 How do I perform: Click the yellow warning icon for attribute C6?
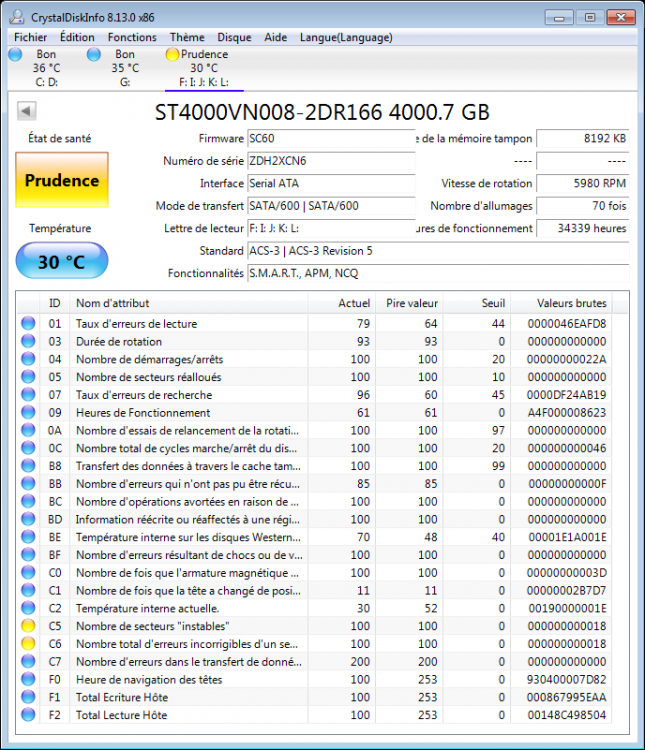coord(28,643)
